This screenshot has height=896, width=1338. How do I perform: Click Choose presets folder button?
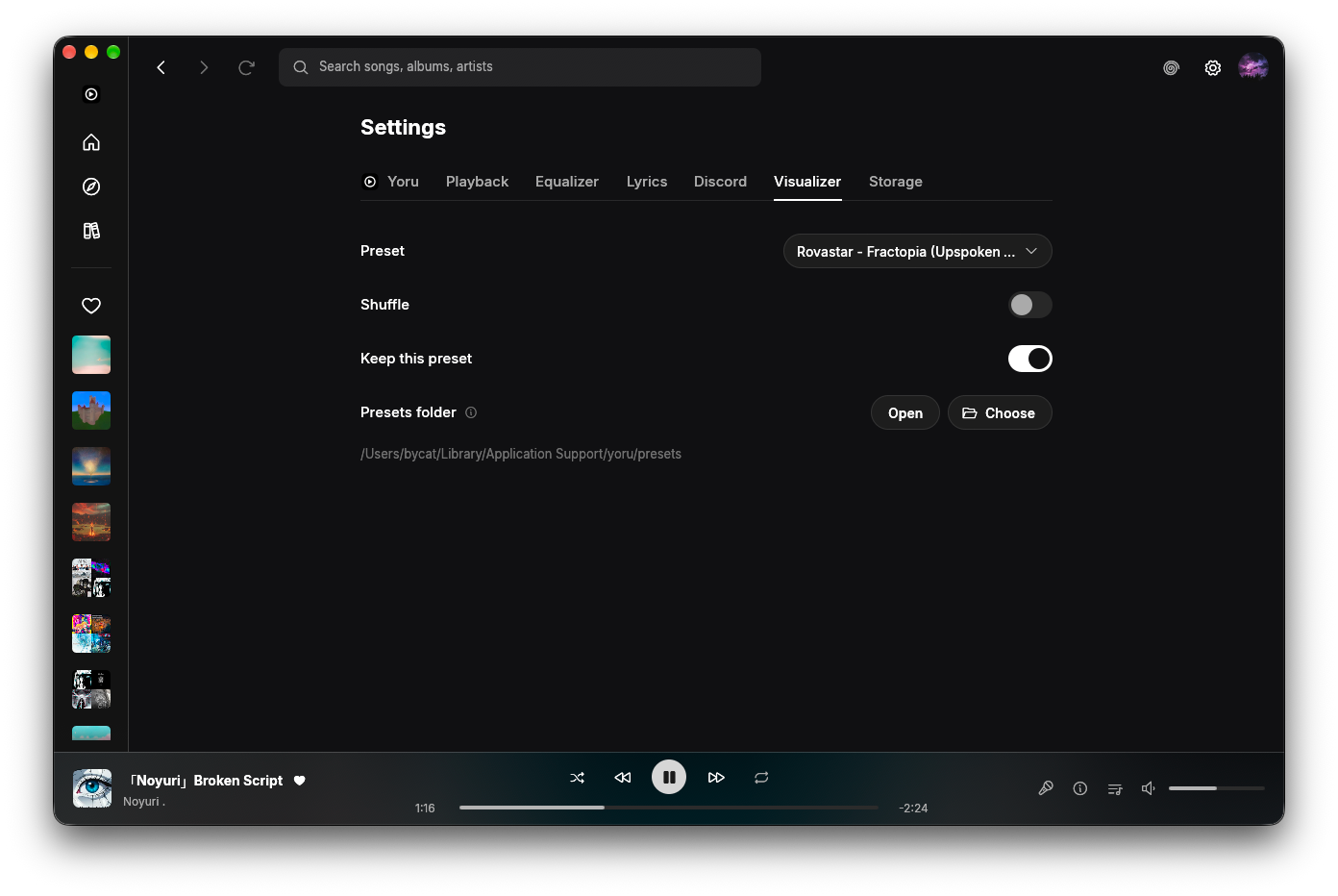pos(1000,412)
